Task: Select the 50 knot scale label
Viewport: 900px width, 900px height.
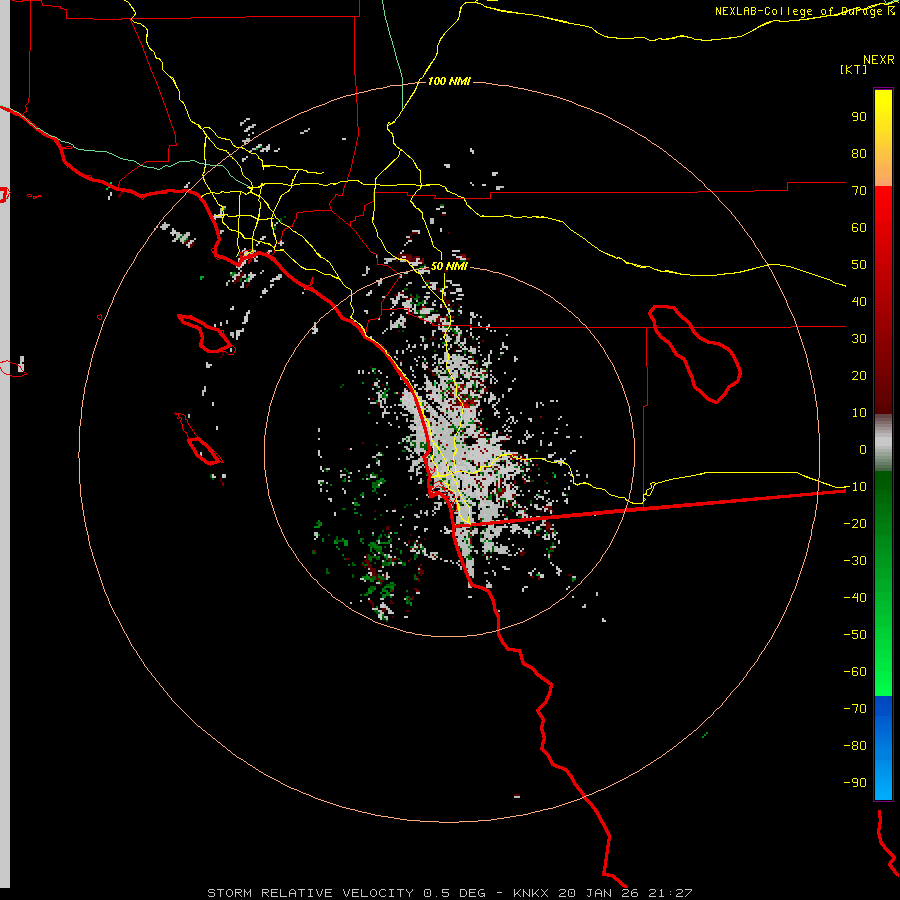Action: pos(859,265)
